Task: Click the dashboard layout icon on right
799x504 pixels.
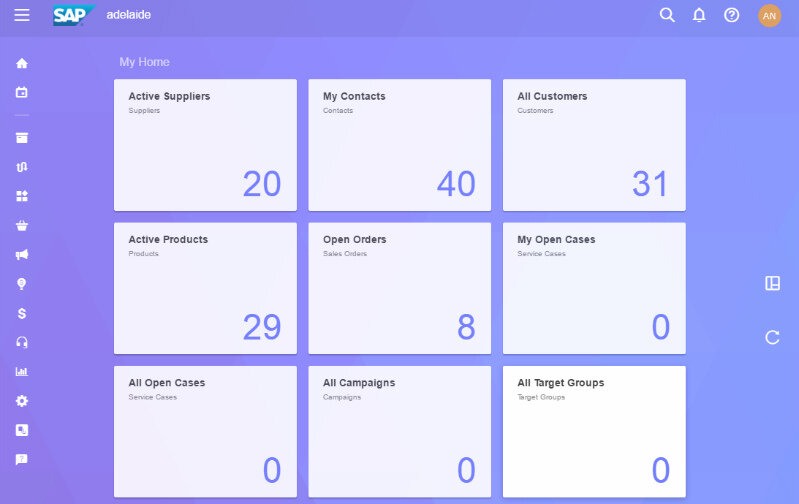Action: [x=772, y=283]
